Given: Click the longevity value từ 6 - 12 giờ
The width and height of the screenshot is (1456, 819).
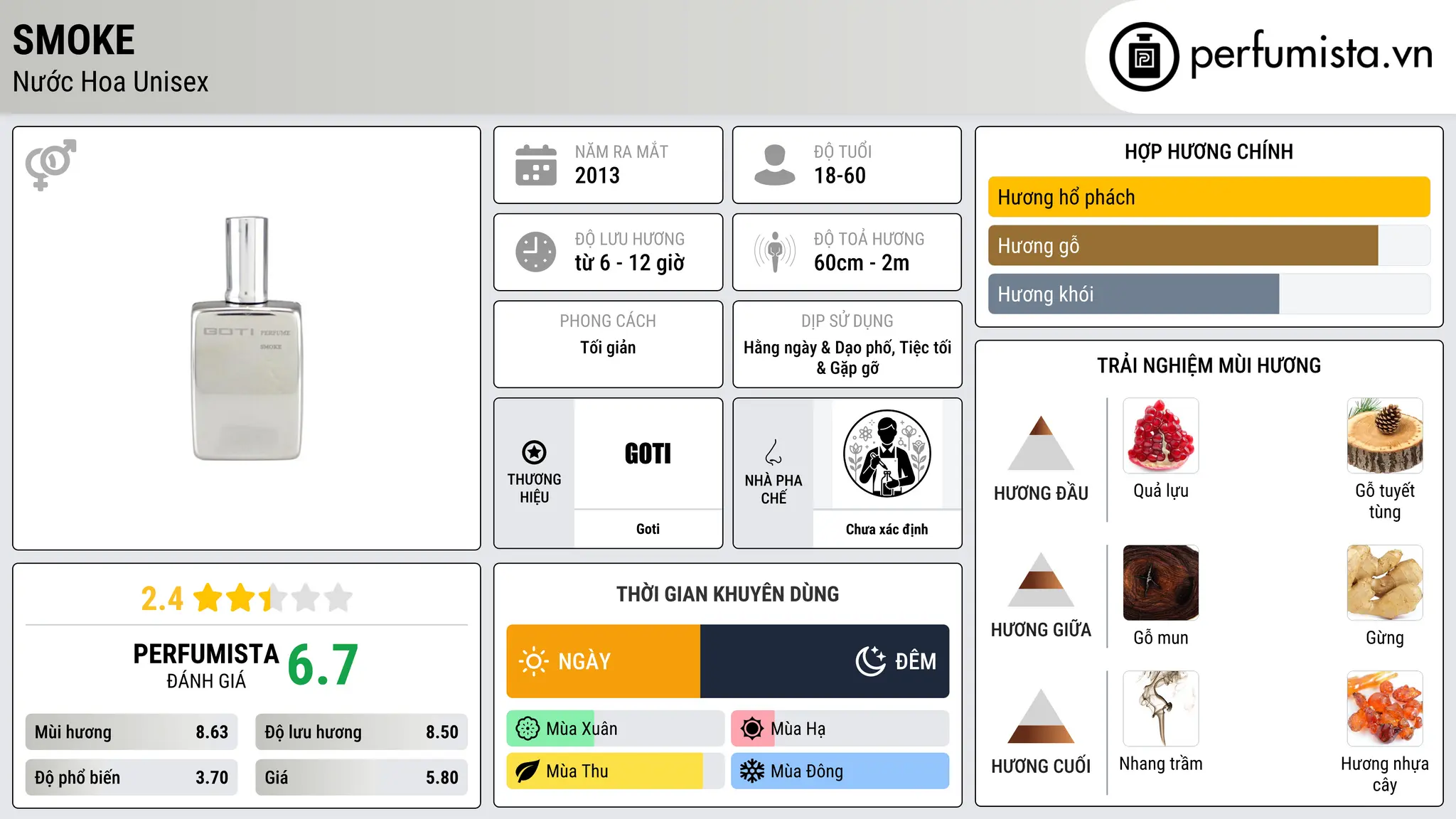Looking at the screenshot, I should [630, 263].
